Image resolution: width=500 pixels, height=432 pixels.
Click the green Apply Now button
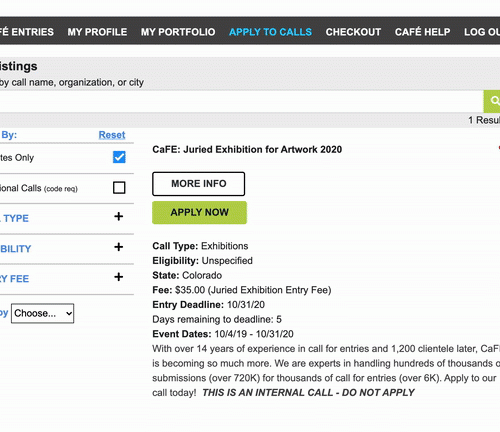pos(199,212)
